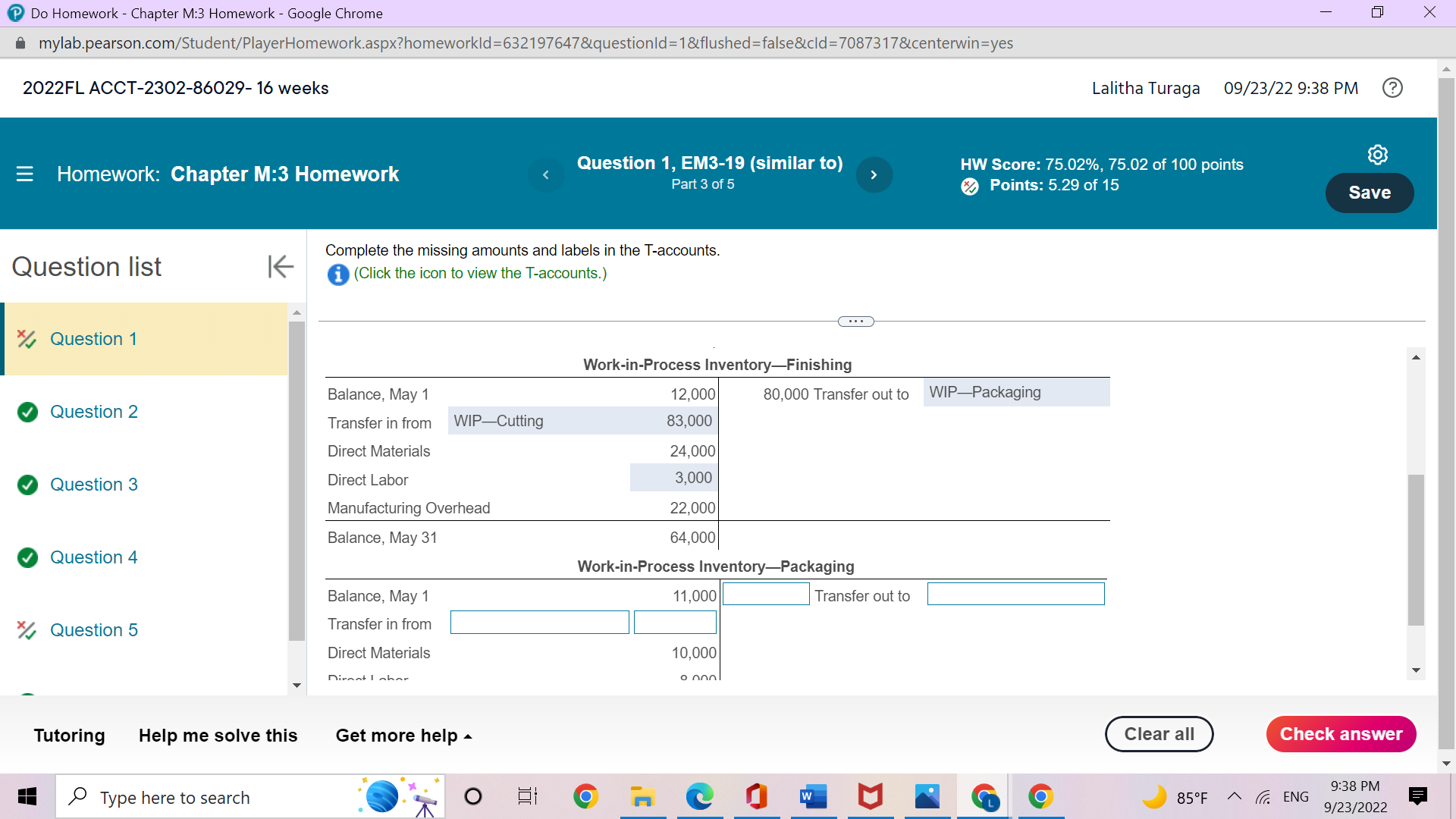Viewport: 1456px width, 819px height.
Task: Click the info icon to view T-accounts
Action: [337, 275]
